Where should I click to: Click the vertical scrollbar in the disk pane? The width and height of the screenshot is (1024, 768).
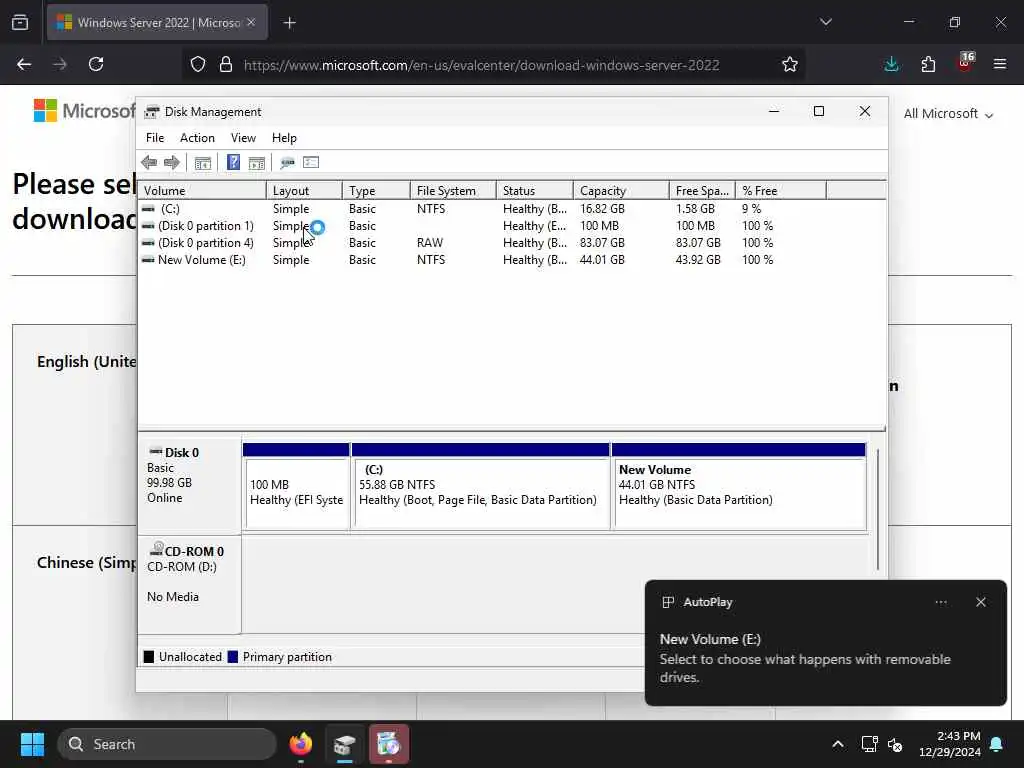click(878, 509)
